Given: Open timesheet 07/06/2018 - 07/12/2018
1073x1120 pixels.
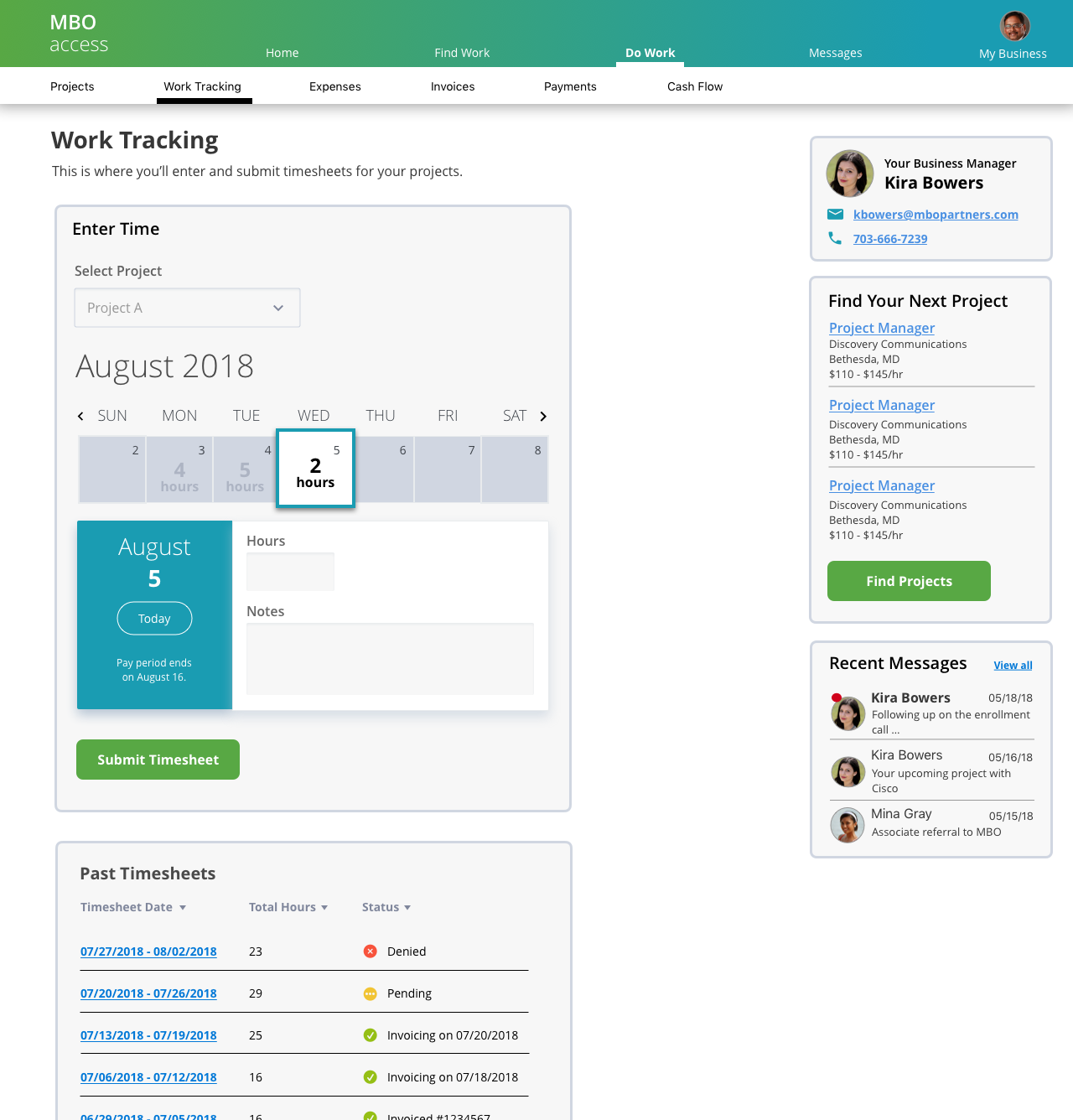Looking at the screenshot, I should click(x=148, y=1077).
